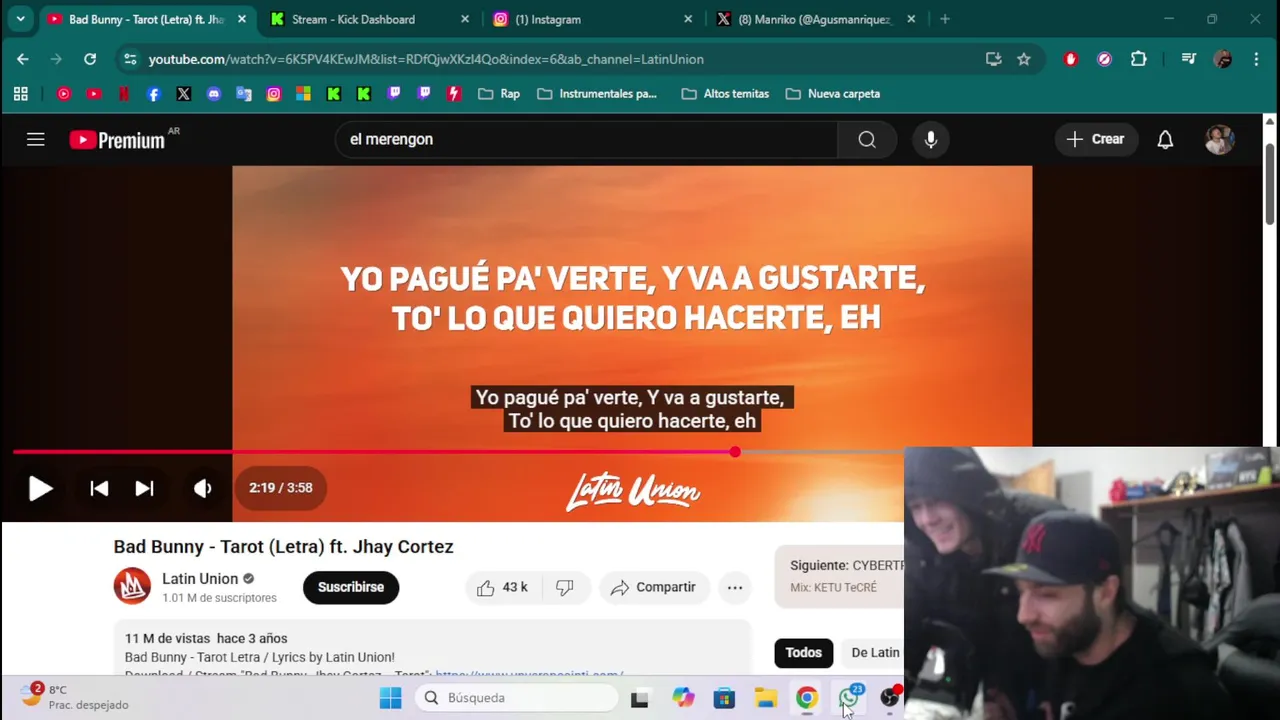This screenshot has width=1280, height=720.
Task: Click the magnifier search button
Action: (x=867, y=139)
